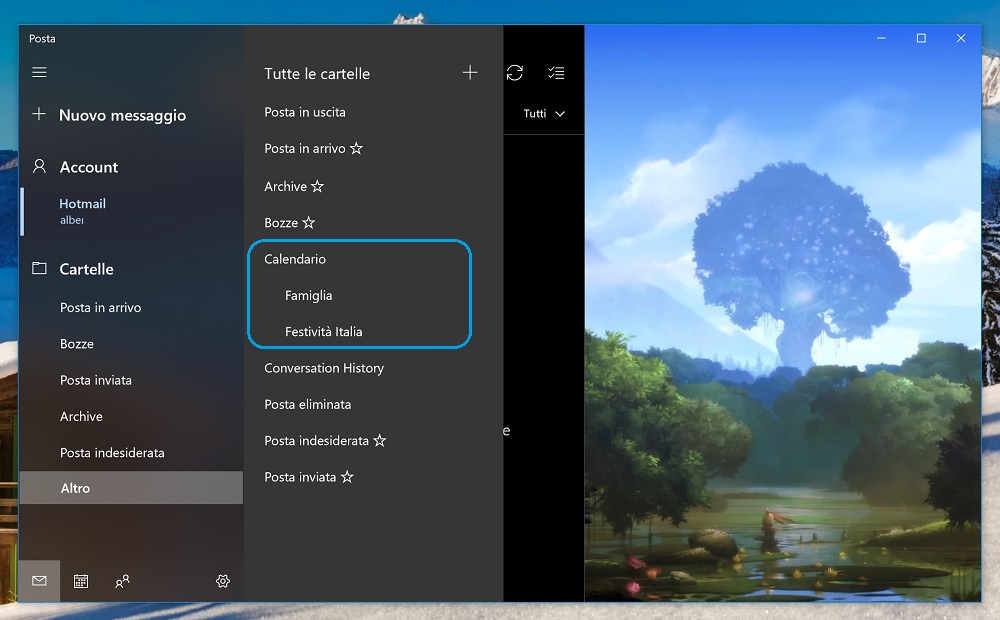Select Posta in uscita folder
The width and height of the screenshot is (1000, 620).
[x=305, y=112]
